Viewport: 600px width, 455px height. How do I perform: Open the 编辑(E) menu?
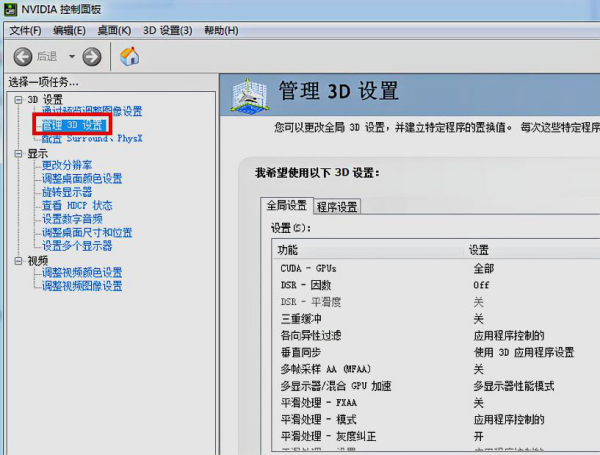[x=69, y=31]
